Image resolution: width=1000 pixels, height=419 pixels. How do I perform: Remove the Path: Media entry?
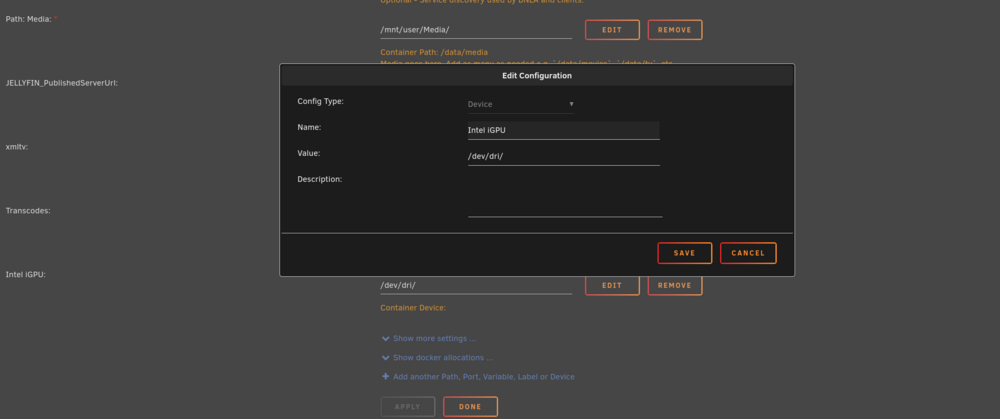click(x=675, y=30)
